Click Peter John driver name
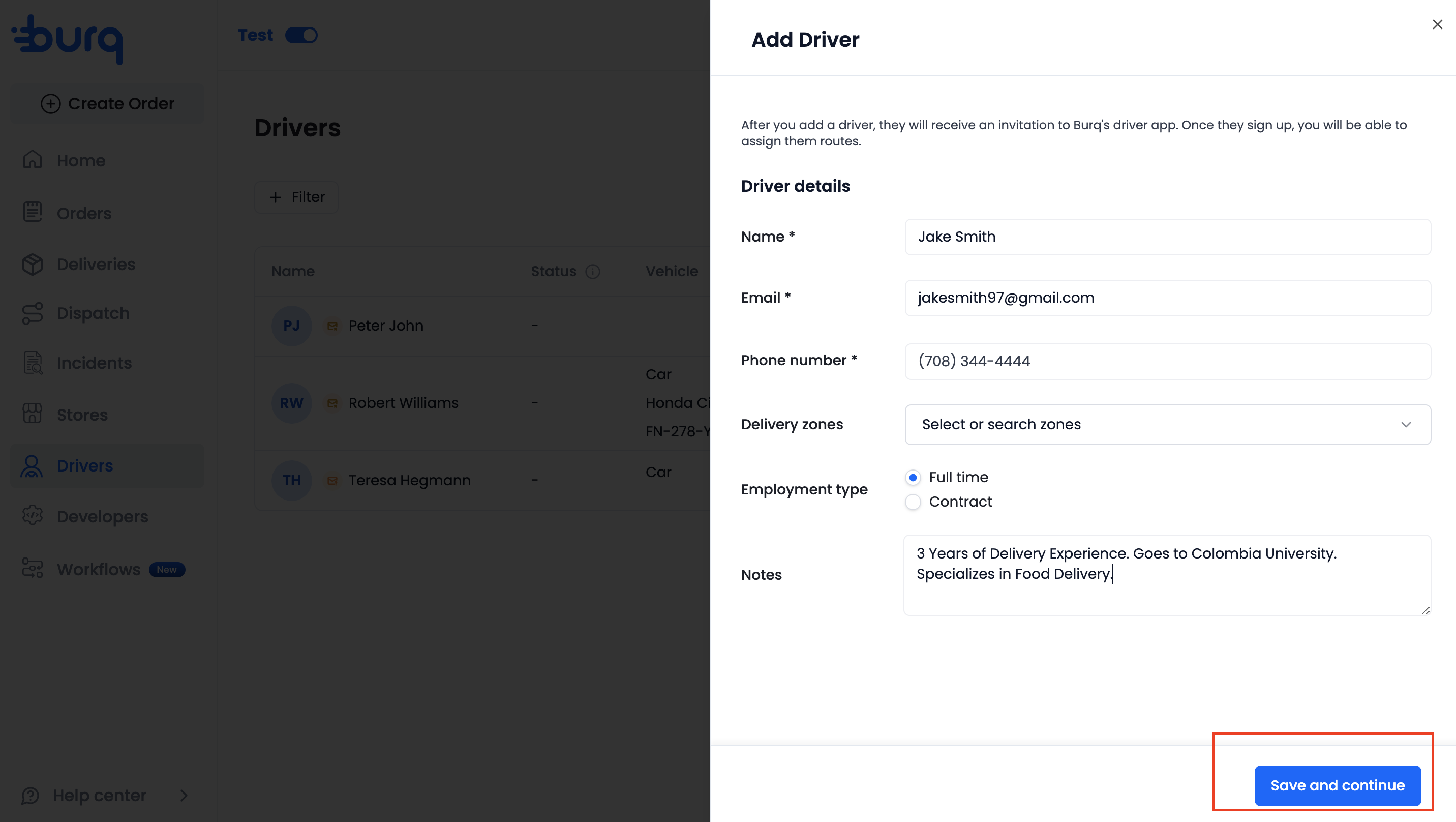 385,326
